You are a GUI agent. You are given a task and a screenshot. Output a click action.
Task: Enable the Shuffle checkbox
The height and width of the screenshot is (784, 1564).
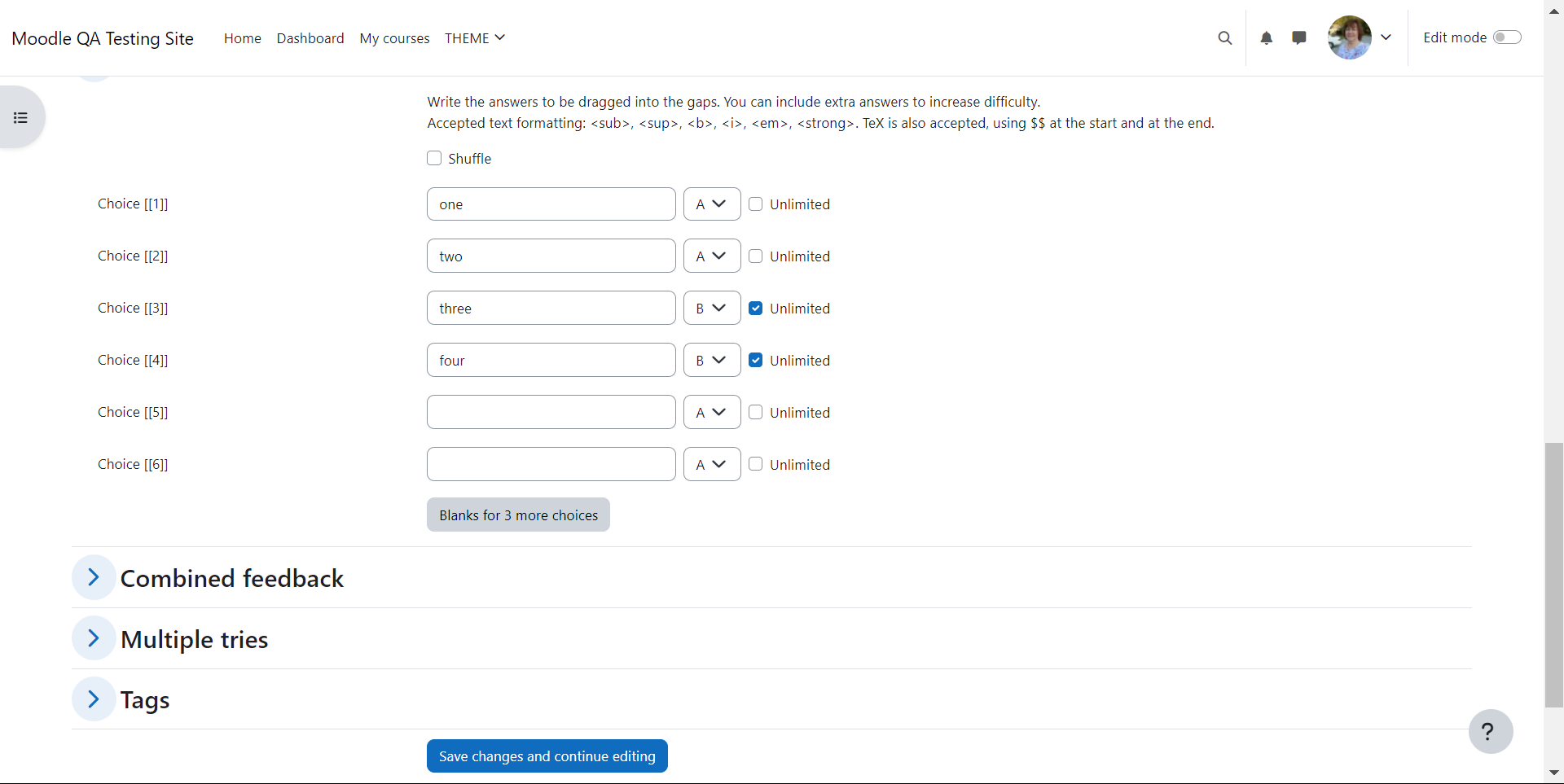(x=434, y=158)
